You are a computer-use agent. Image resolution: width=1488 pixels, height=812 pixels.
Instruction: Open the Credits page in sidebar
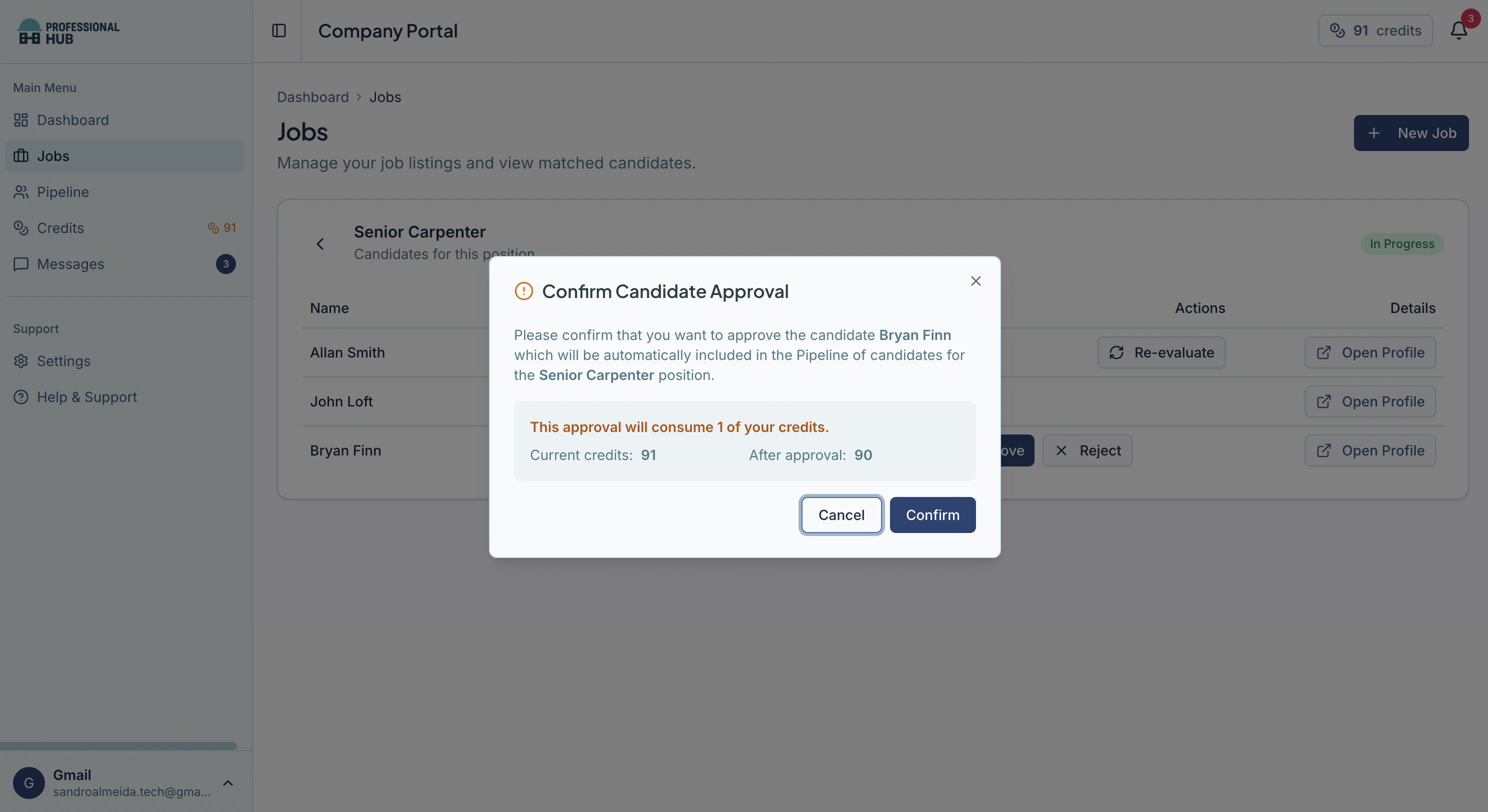60,228
